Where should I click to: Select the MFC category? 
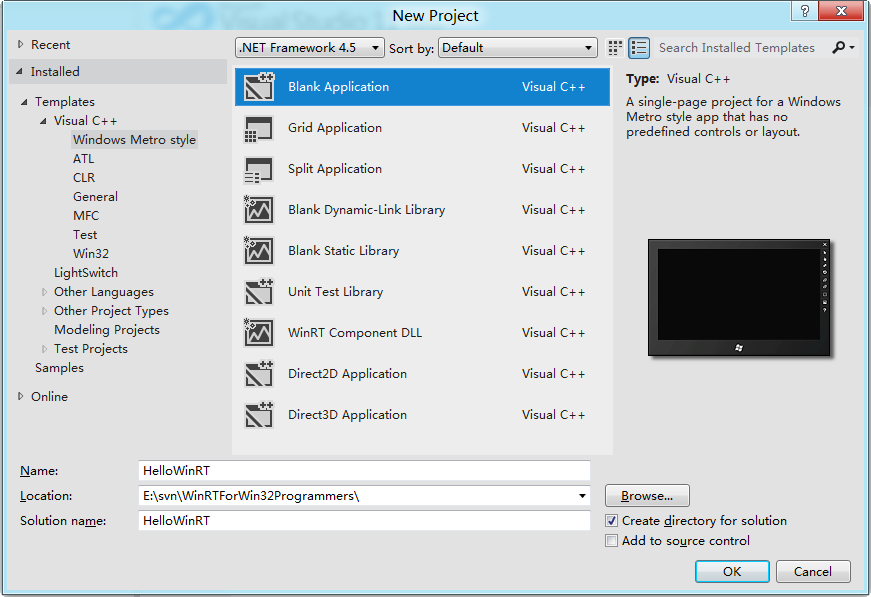click(86, 215)
